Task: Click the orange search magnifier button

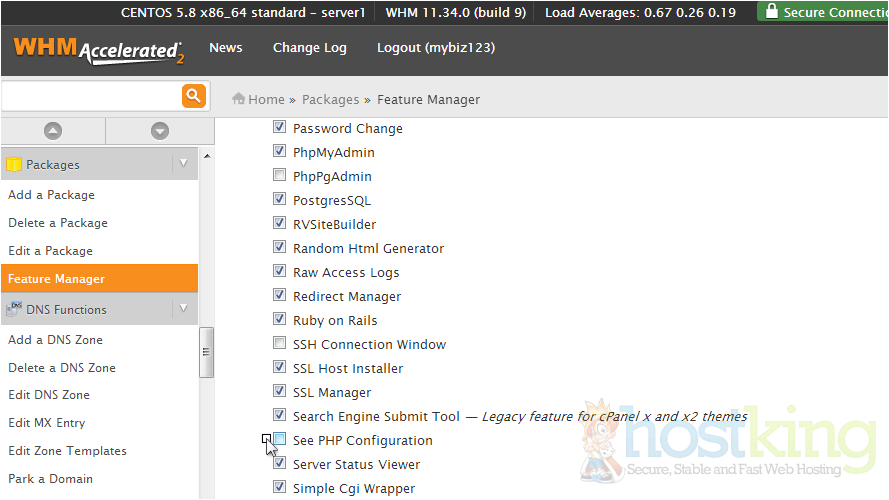Action: click(193, 96)
